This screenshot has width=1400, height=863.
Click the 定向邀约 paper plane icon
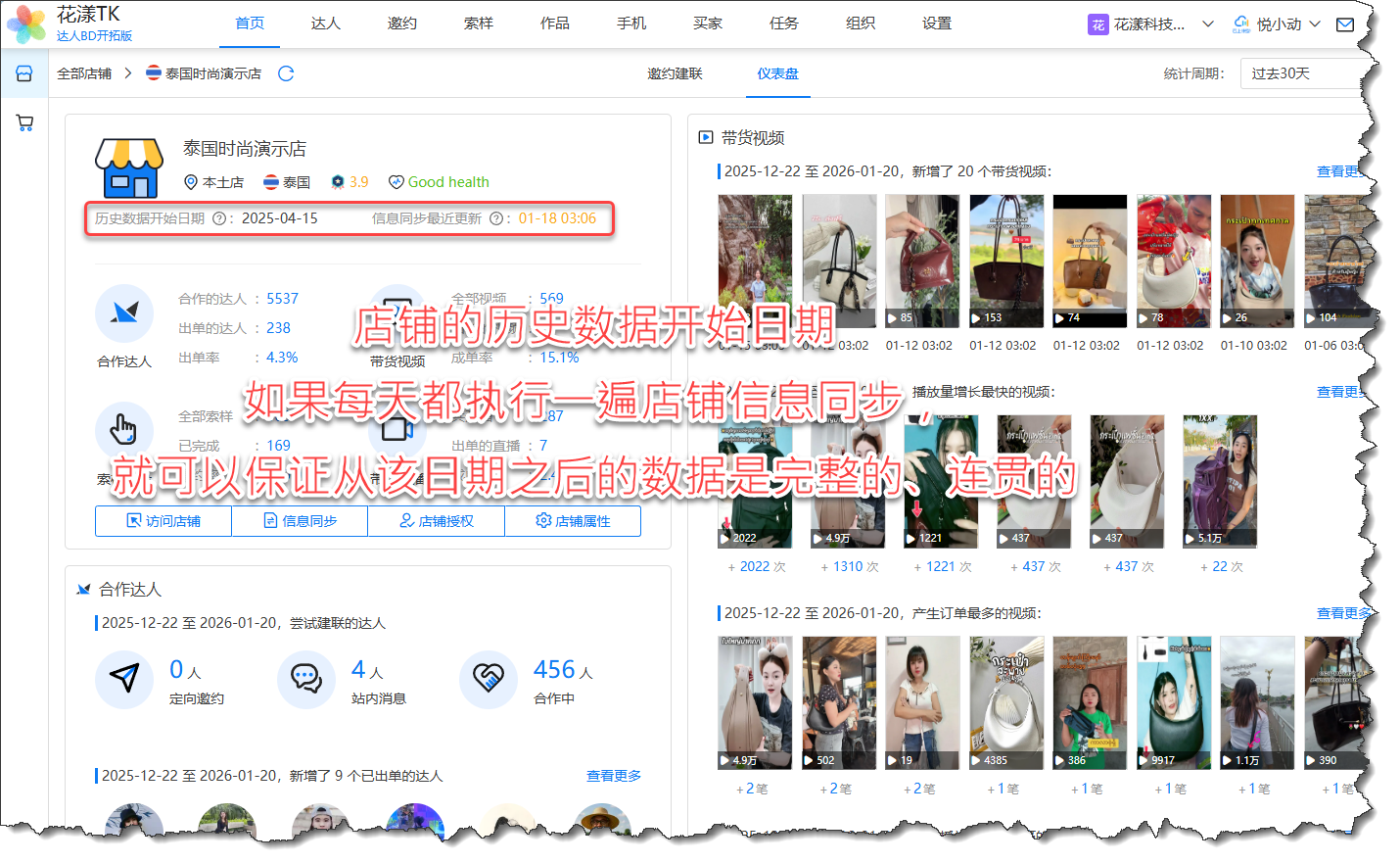[124, 679]
